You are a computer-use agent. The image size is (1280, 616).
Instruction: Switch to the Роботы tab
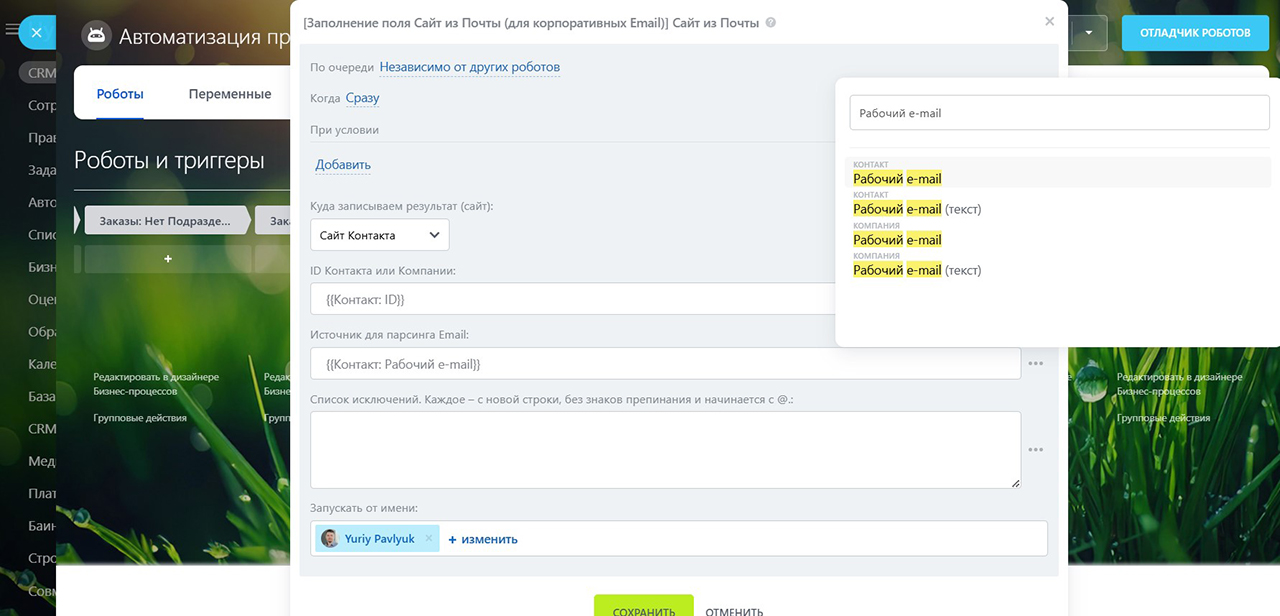pos(120,94)
